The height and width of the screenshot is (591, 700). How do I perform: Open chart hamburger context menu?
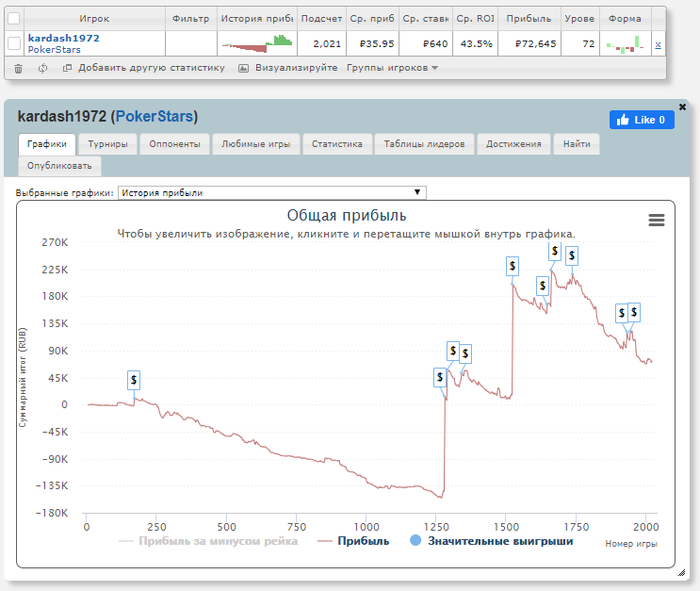coord(656,220)
